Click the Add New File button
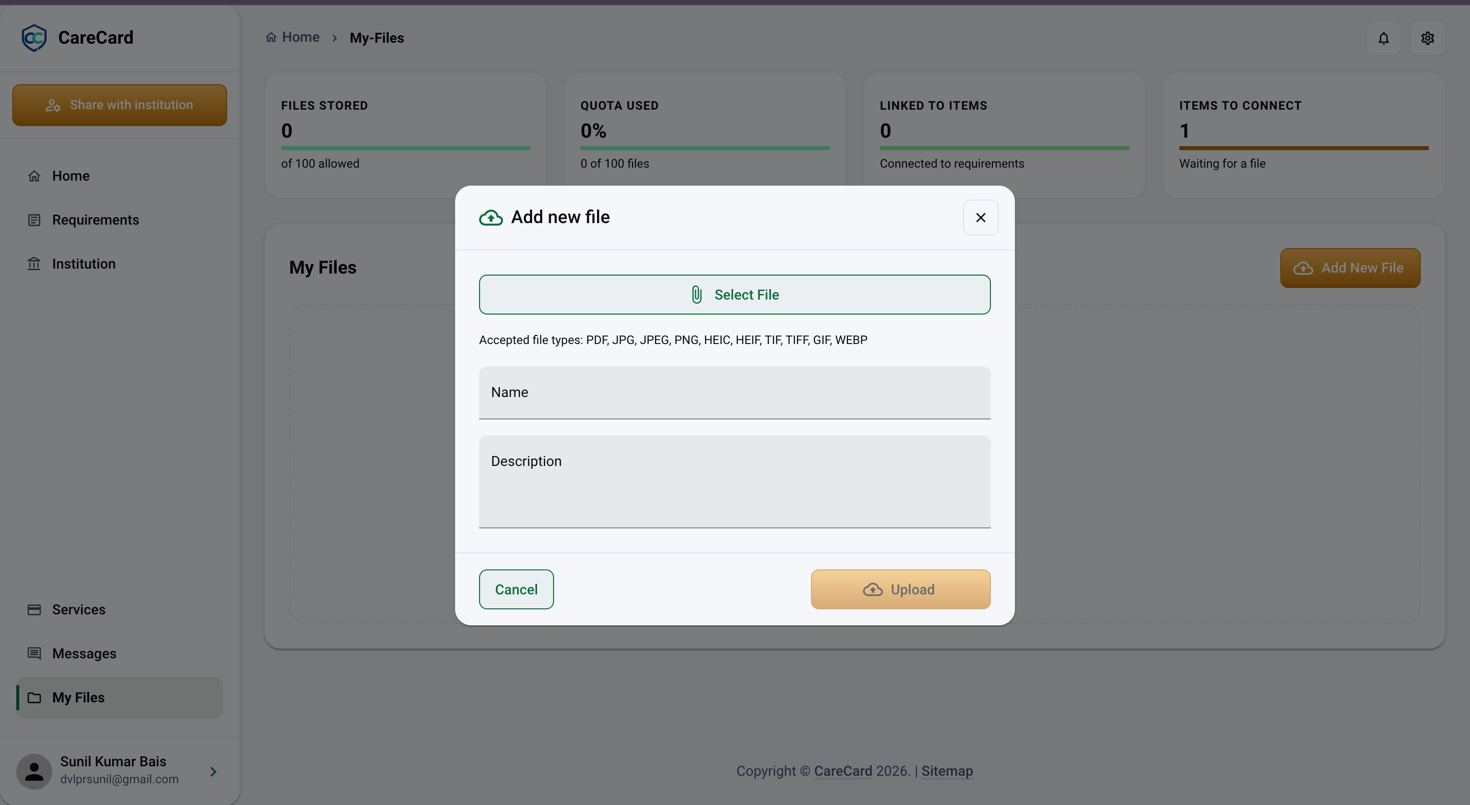This screenshot has width=1470, height=805. coord(1350,268)
